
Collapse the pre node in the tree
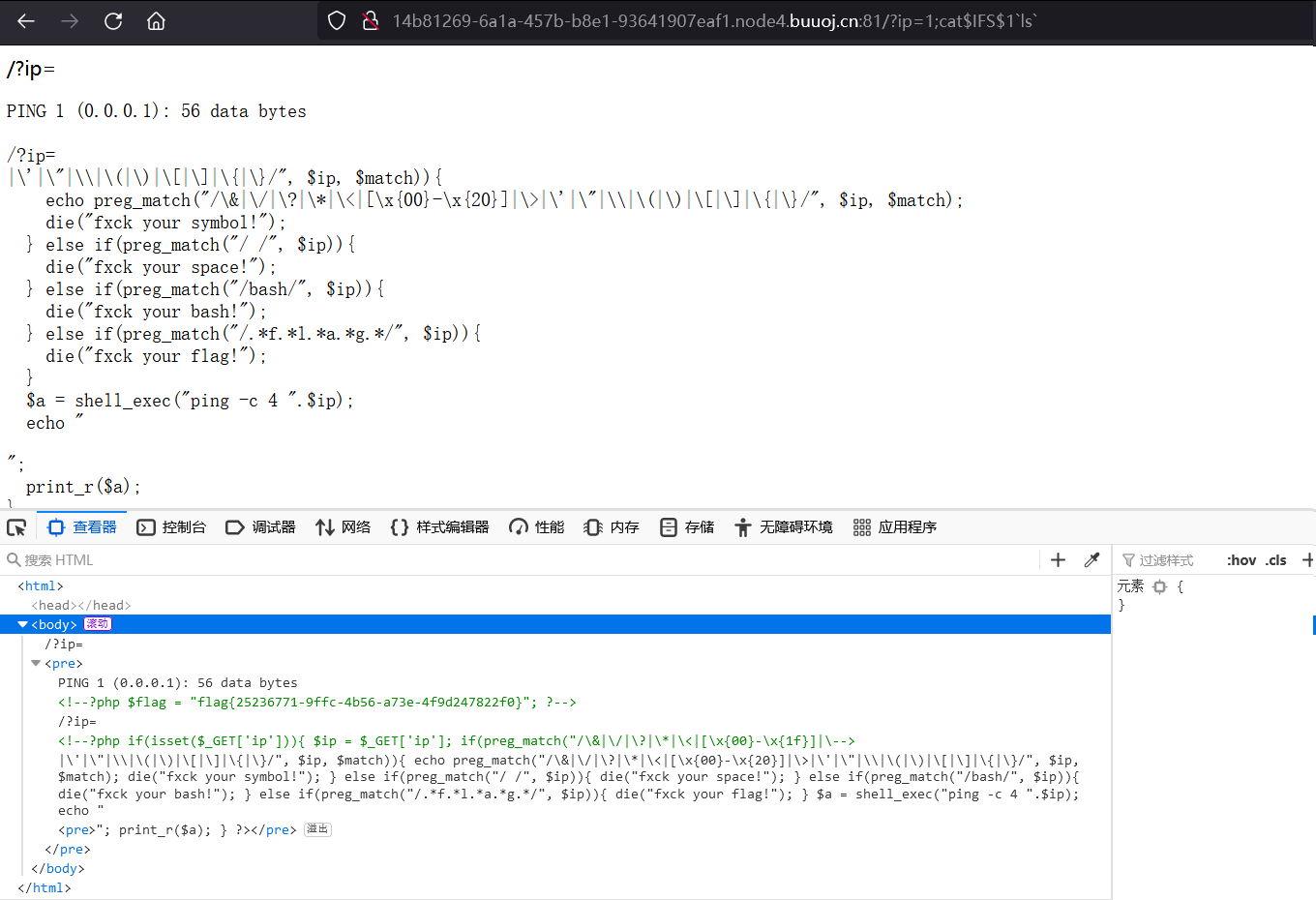coord(36,664)
